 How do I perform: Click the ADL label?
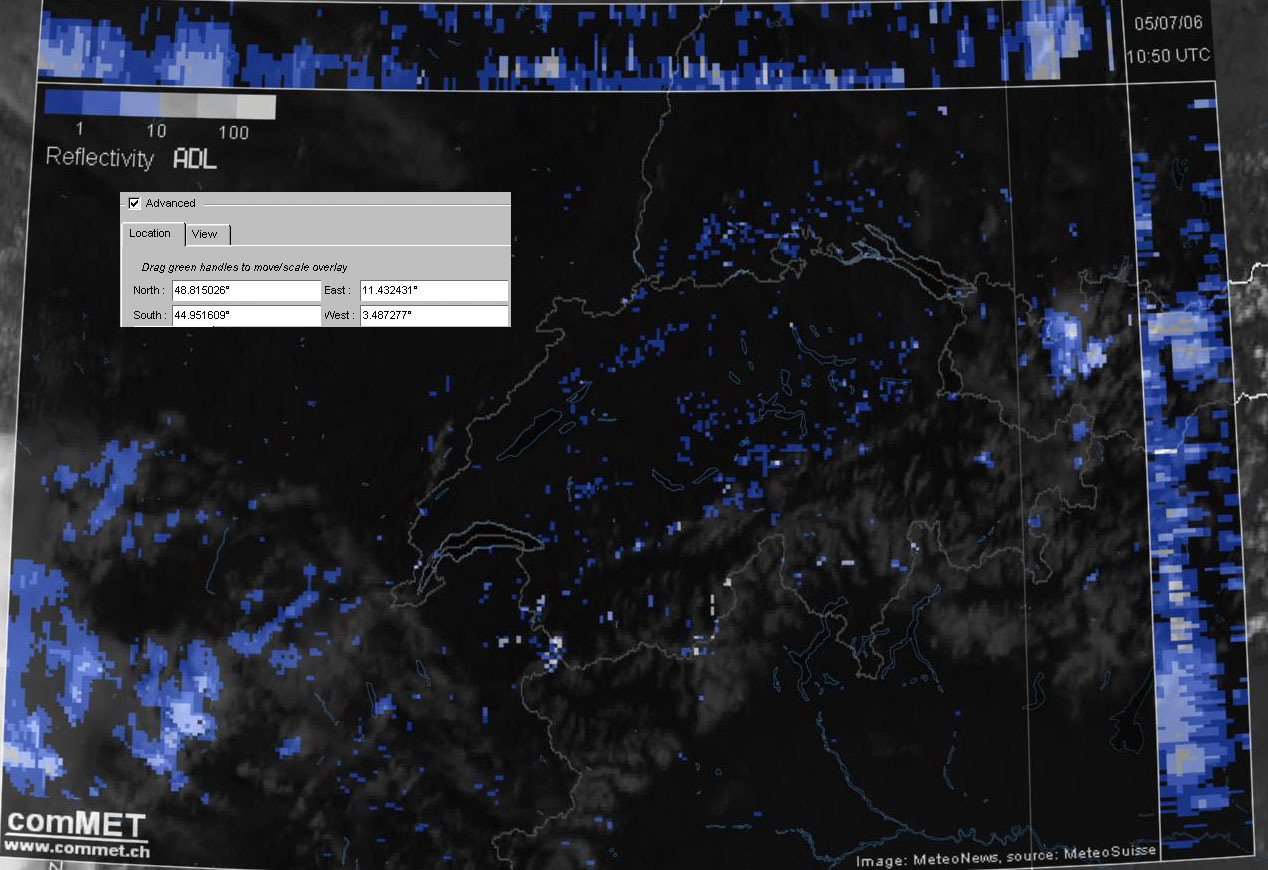point(195,158)
